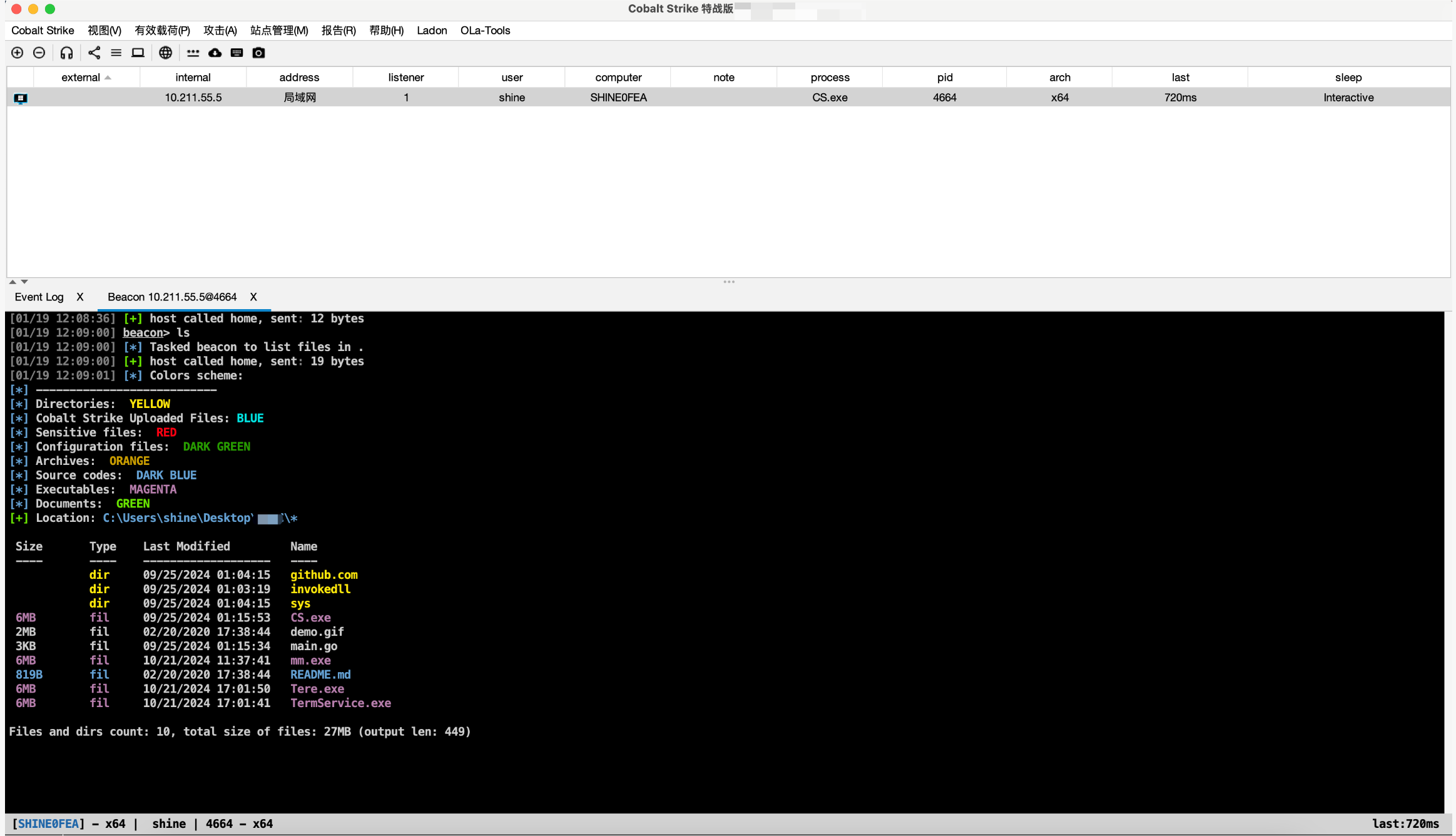Viewport: 1456px width, 836px height.
Task: Click the Interactive sleep cell
Action: 1348,98
